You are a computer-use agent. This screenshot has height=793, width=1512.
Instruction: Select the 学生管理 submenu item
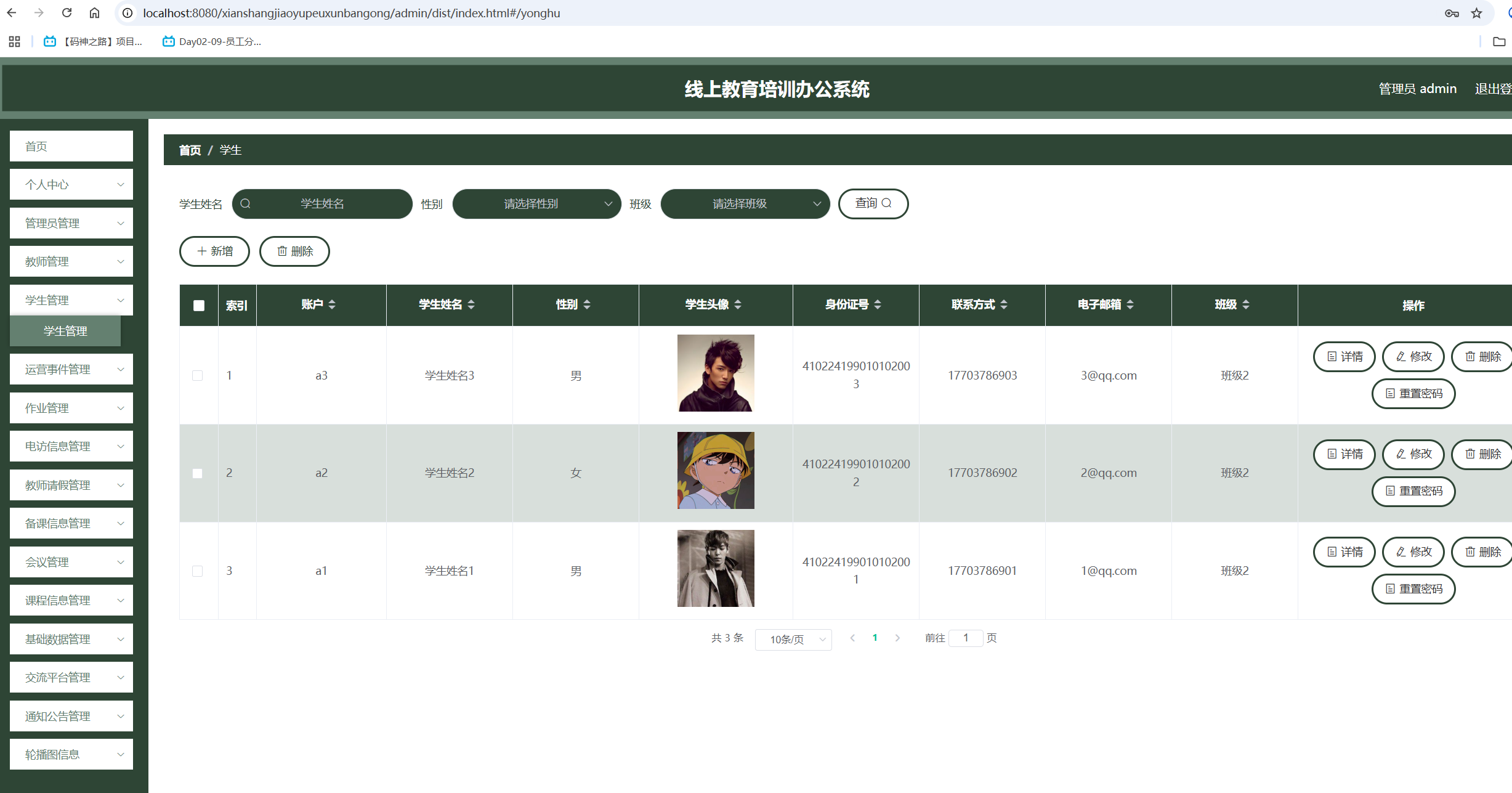tap(65, 331)
